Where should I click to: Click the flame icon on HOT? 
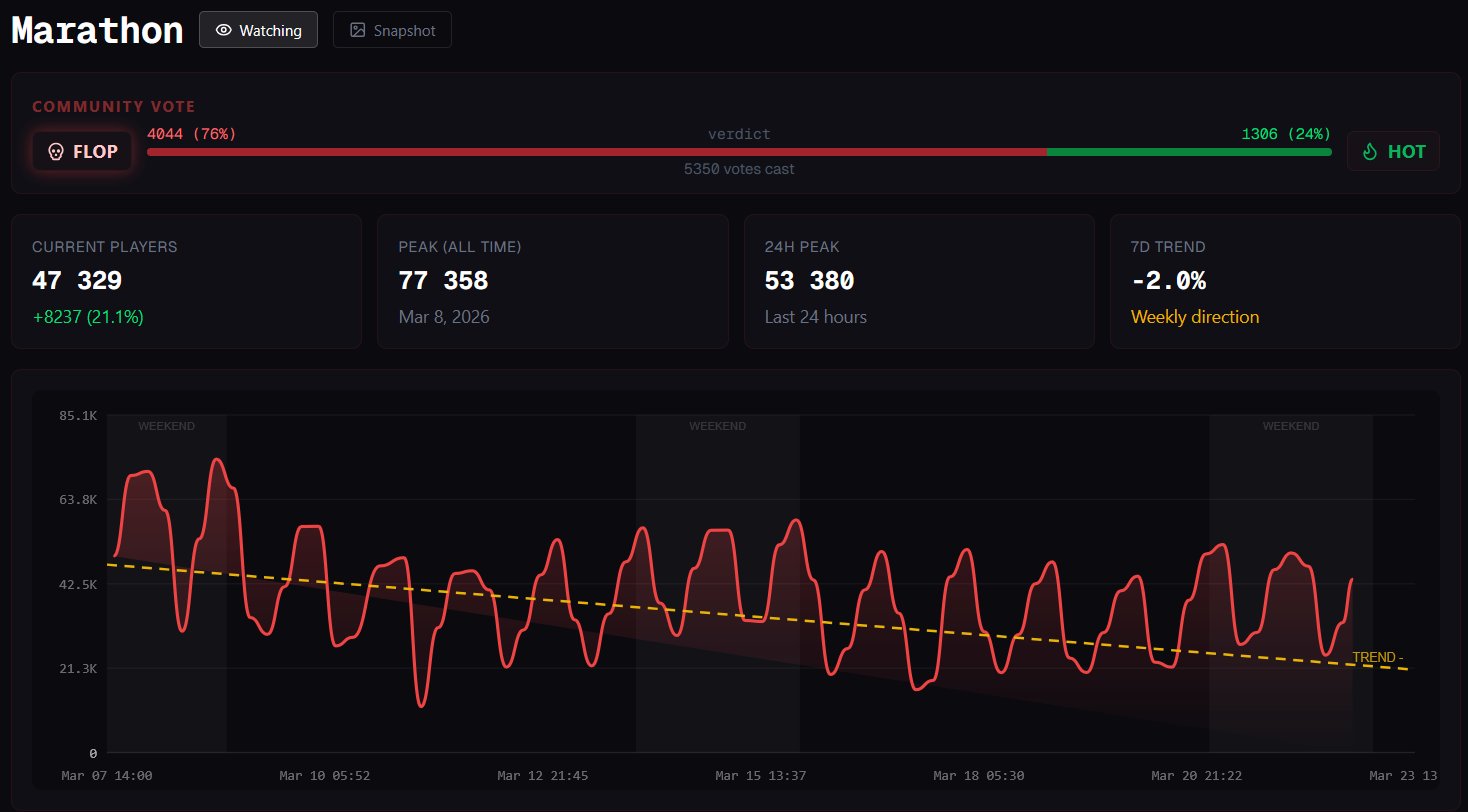[x=1370, y=152]
